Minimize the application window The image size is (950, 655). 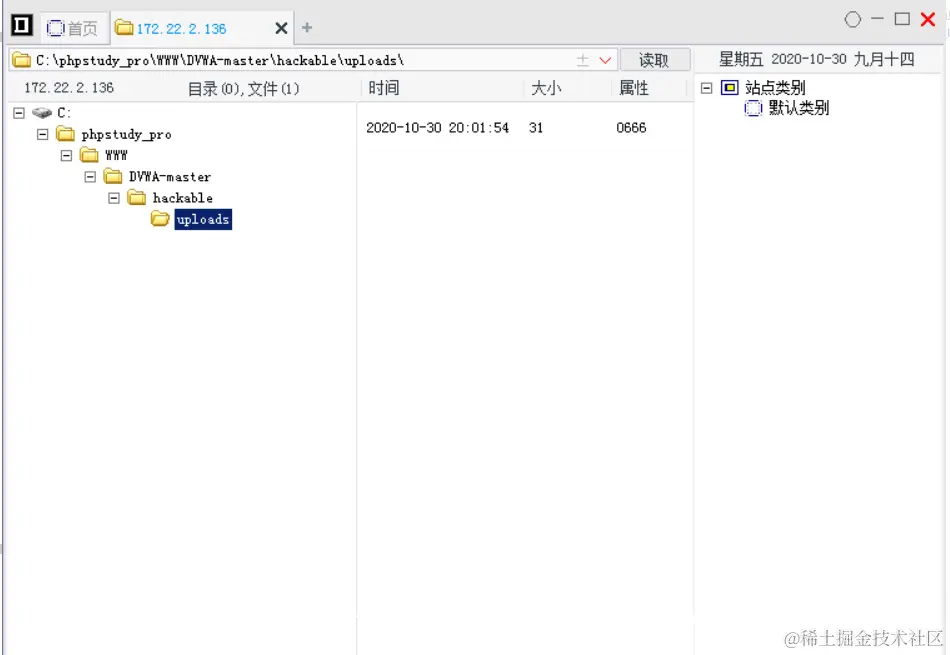tap(877, 19)
